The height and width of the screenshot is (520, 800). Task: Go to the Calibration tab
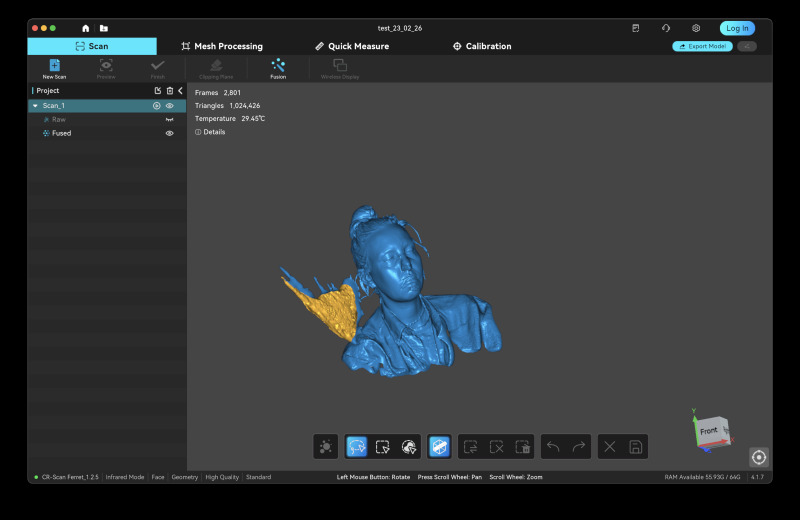pos(482,46)
